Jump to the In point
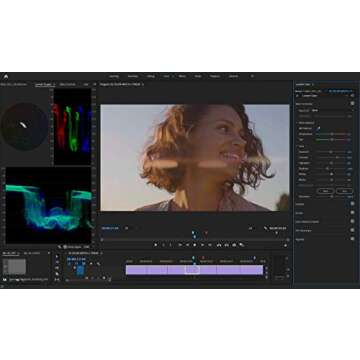The width and height of the screenshot is (360, 360). [x=180, y=245]
